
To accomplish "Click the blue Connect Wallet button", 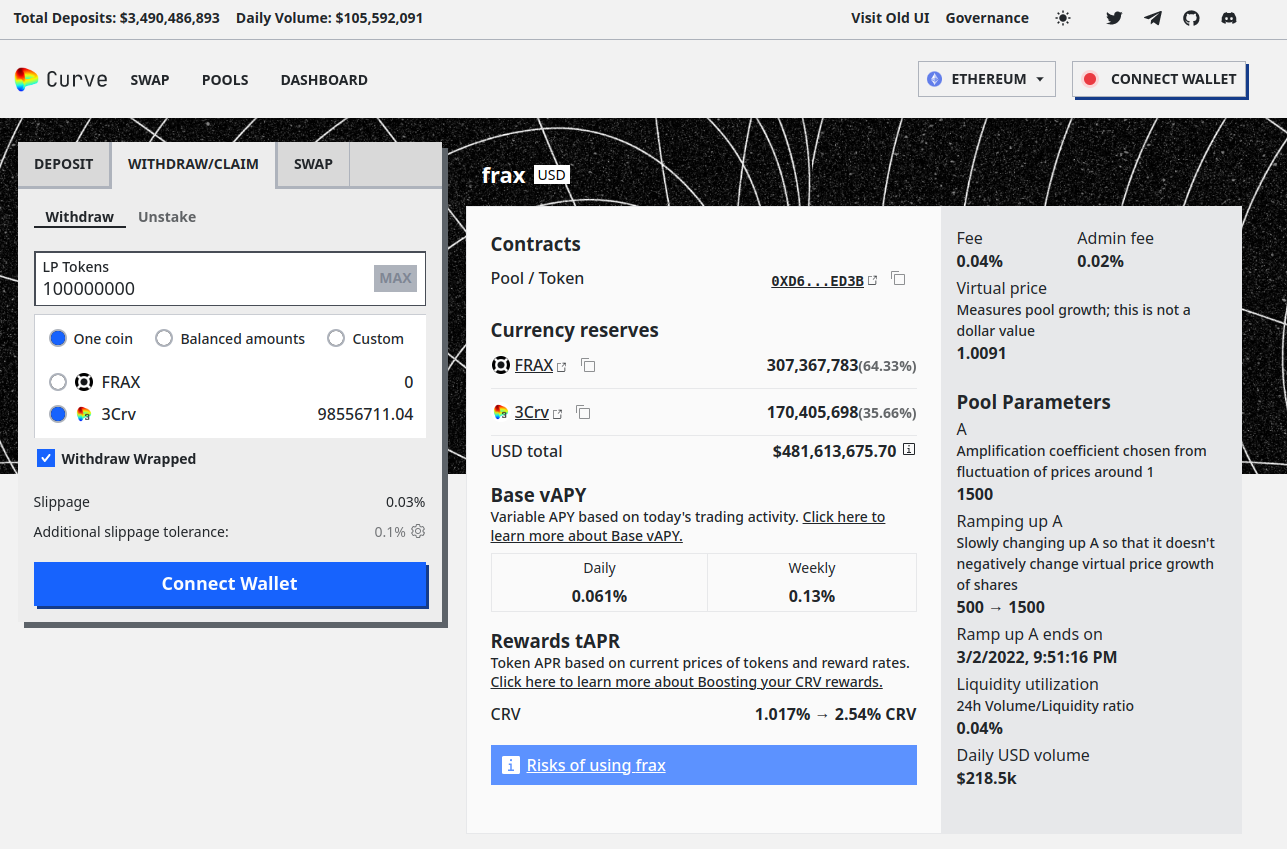I will coord(230,584).
